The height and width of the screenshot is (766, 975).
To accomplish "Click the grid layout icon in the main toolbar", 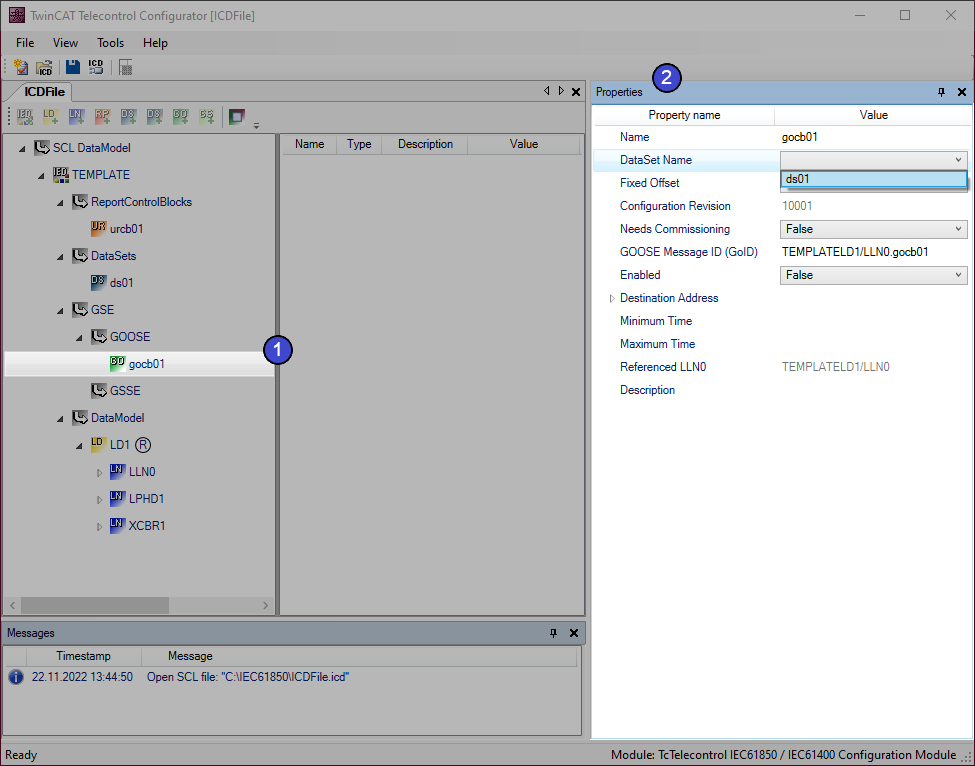I will click(x=126, y=67).
